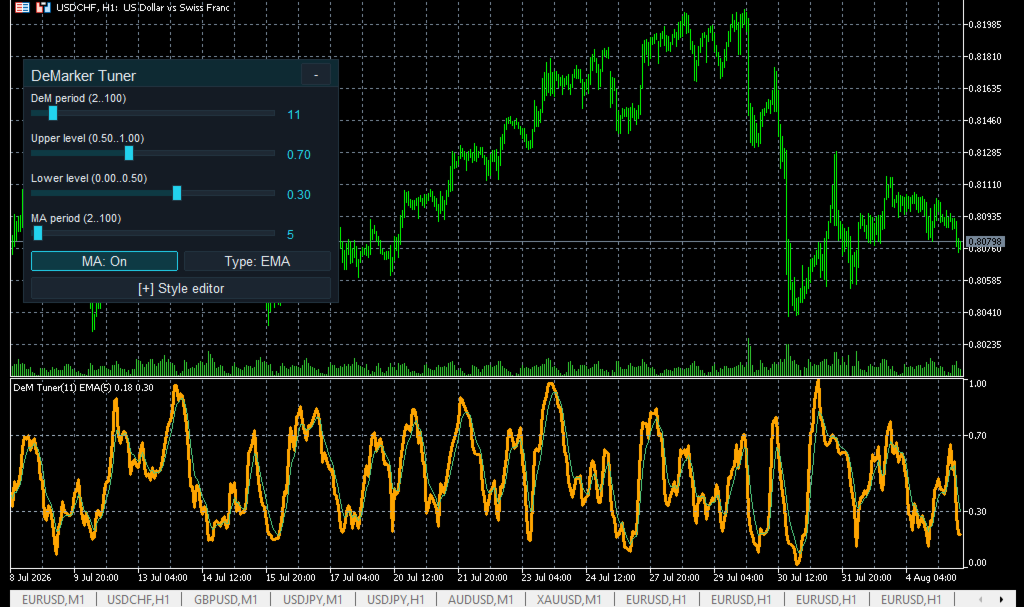Click the MA period slider handle

click(38, 233)
